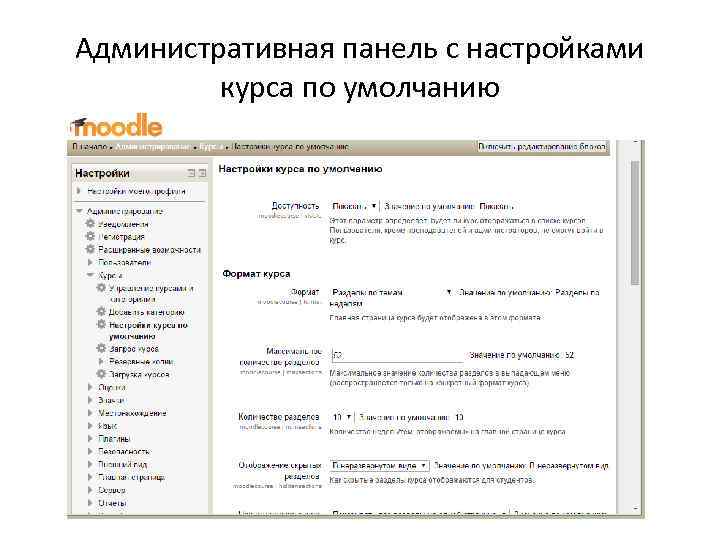Click gear icon beside Расширенные возможности

point(90,249)
